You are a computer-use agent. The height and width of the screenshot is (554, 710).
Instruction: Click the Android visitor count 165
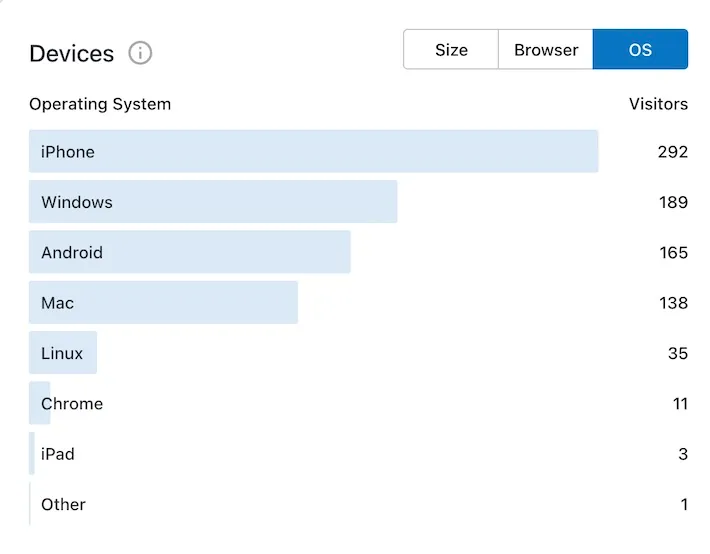tap(673, 252)
